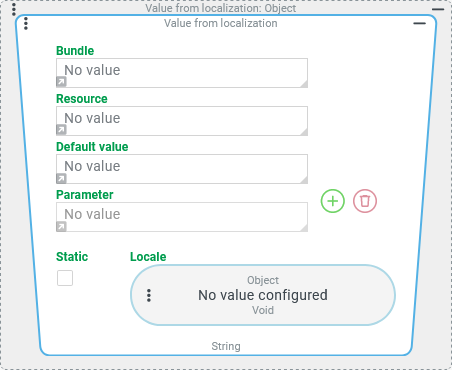
Task: Click the Resource field's link arrow icon
Action: tap(61, 130)
